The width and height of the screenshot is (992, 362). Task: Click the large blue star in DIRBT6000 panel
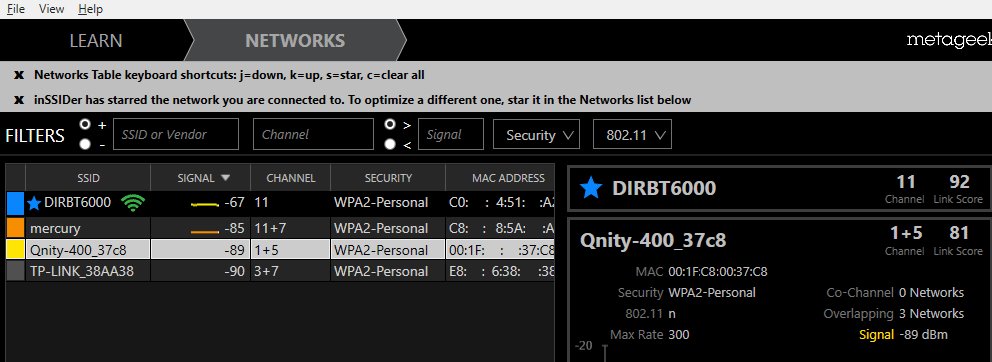click(591, 188)
